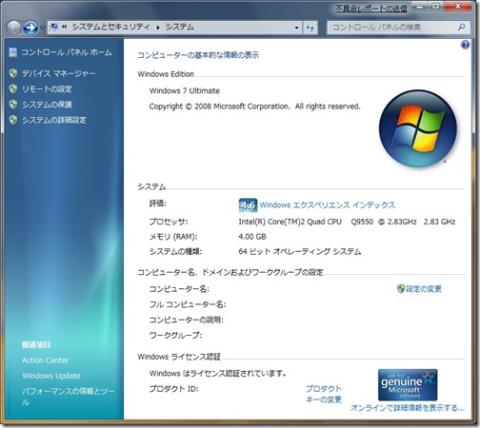This screenshot has width=480, height=428.
Task: Open システムの詳細設定 link
Action: click(x=54, y=120)
